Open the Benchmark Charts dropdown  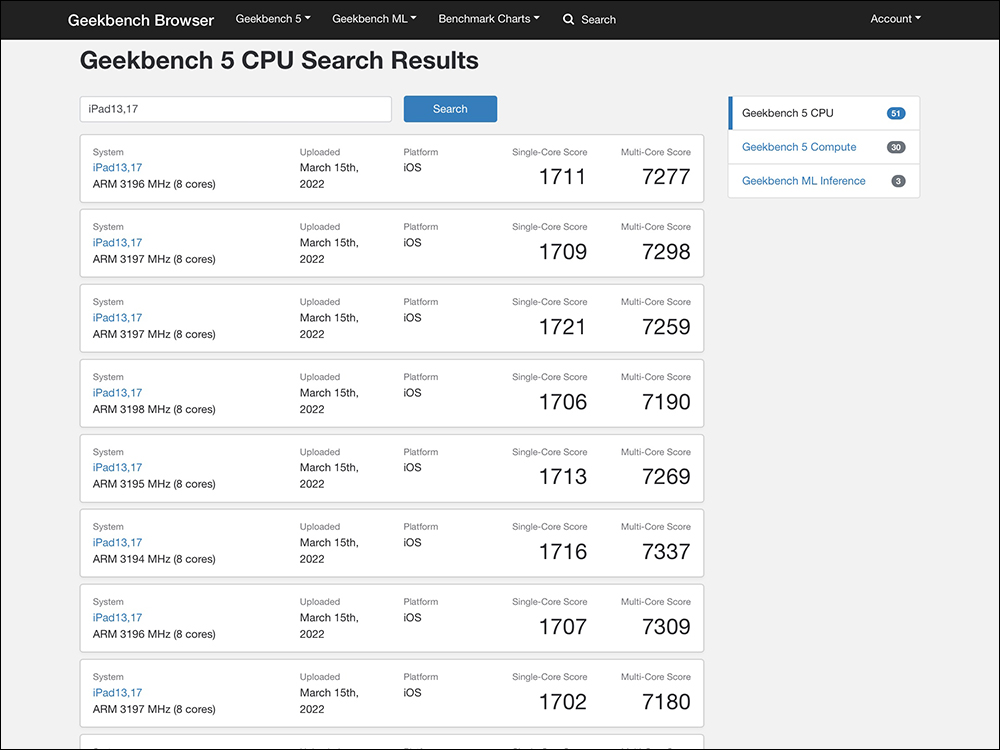click(488, 19)
